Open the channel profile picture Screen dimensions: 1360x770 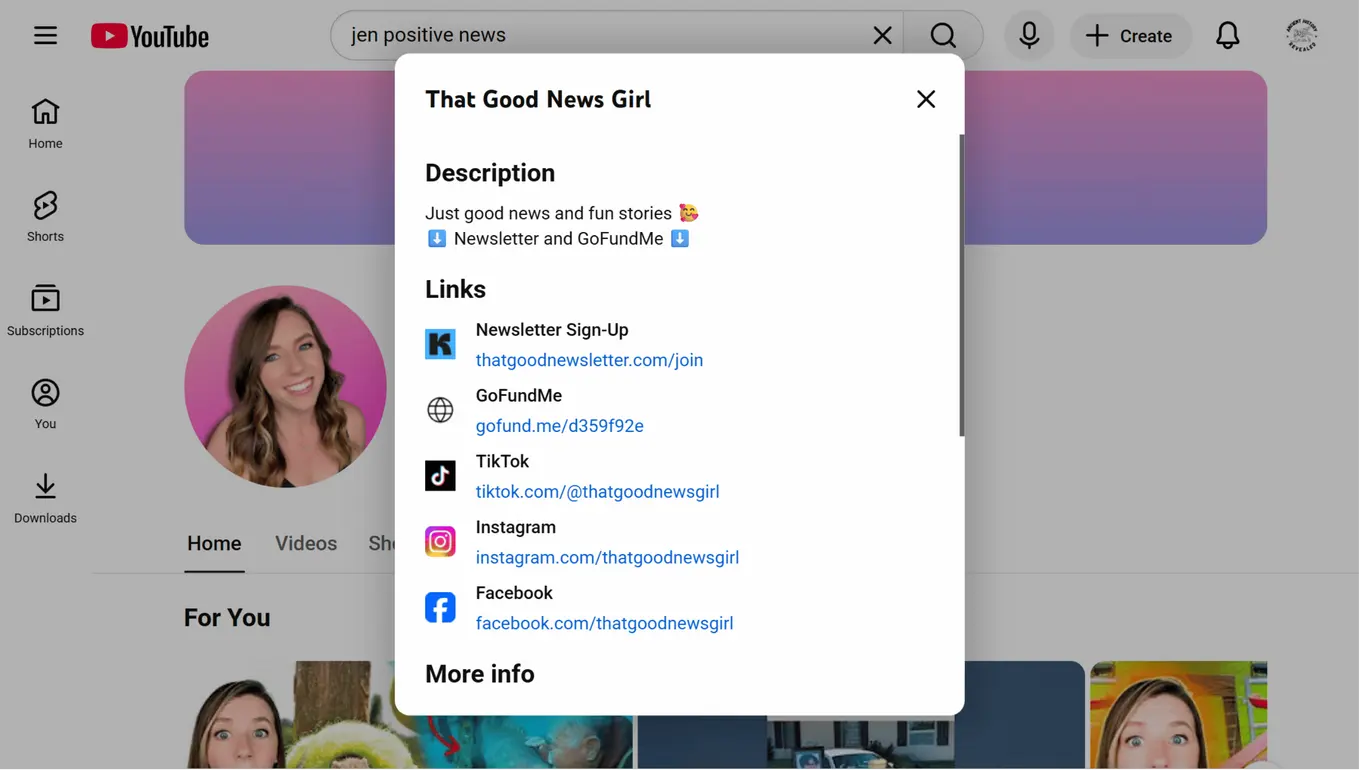285,386
